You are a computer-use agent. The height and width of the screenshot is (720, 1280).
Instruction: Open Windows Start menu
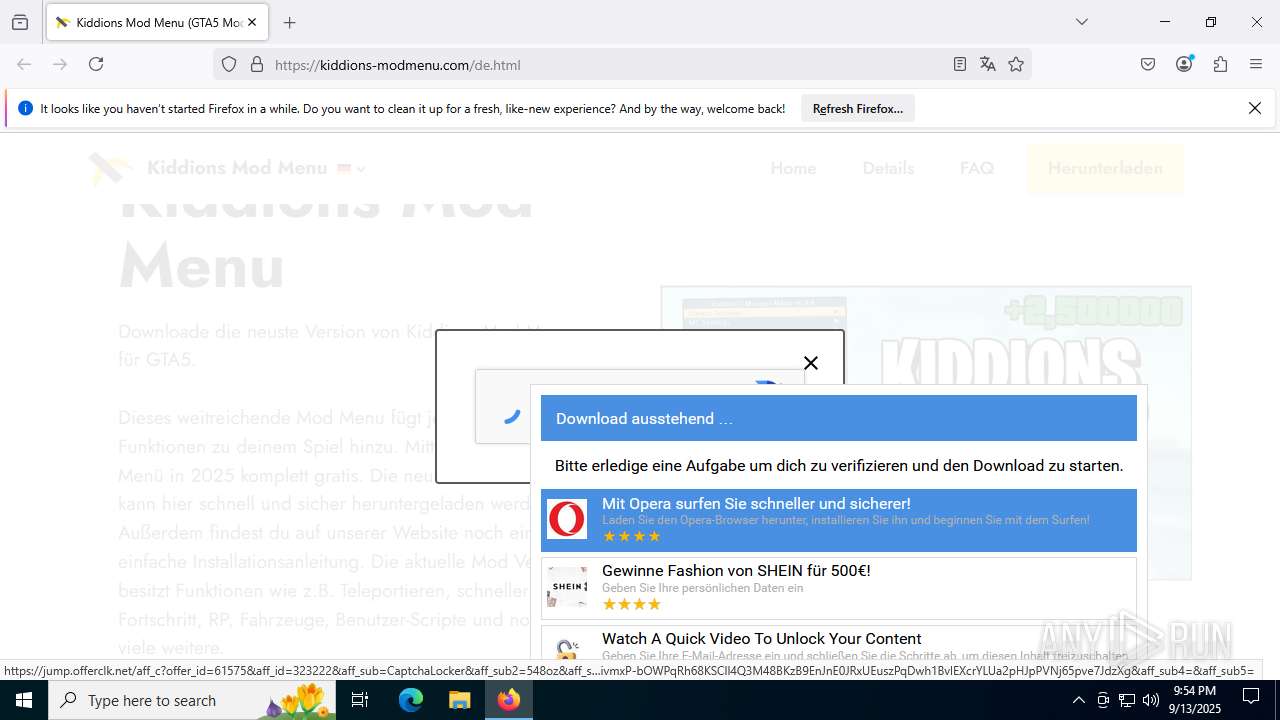click(x=24, y=700)
